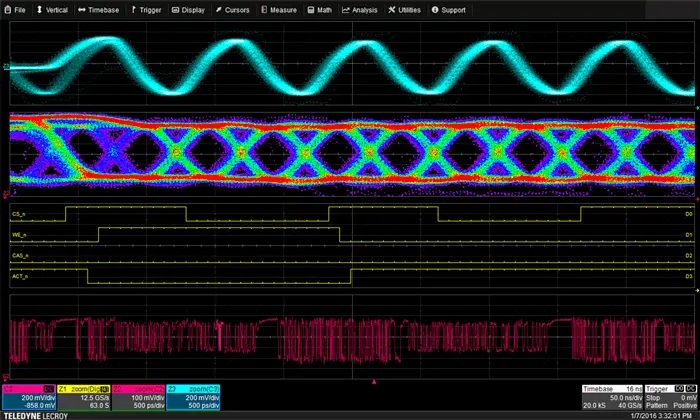Click the yellow Z1 zoom descriptor box
This screenshot has width=700, height=420.
(83, 397)
